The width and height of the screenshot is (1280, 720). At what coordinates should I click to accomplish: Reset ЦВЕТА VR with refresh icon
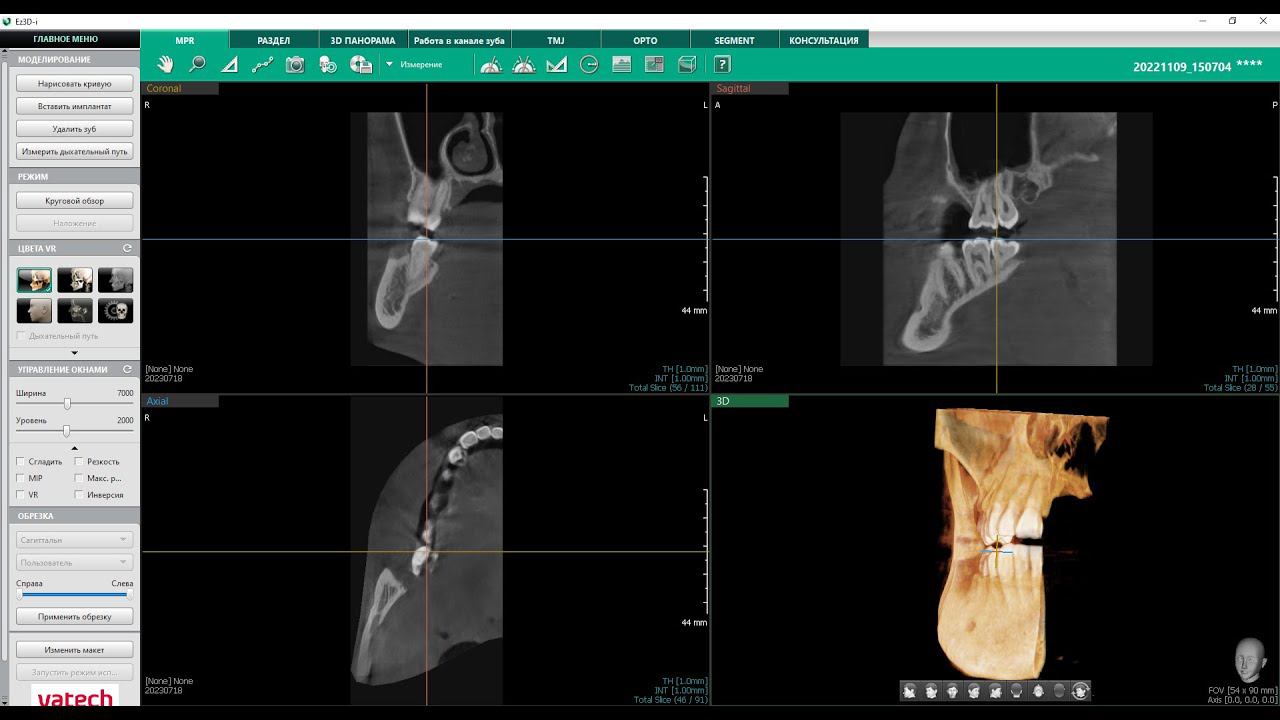click(x=127, y=248)
